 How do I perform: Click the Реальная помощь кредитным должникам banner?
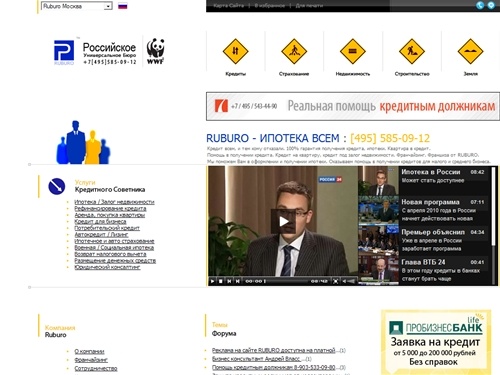click(x=353, y=106)
